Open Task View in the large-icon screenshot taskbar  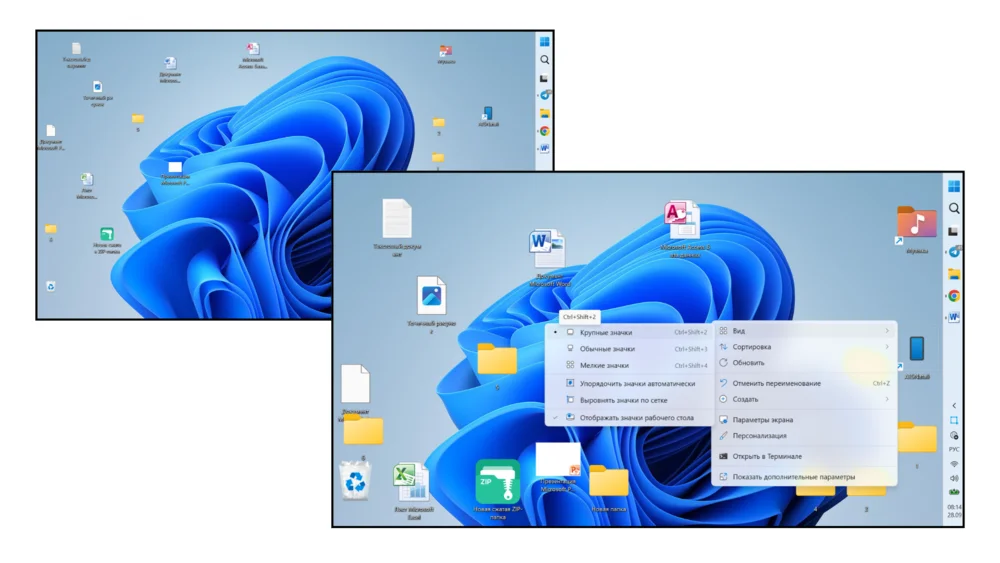click(953, 231)
